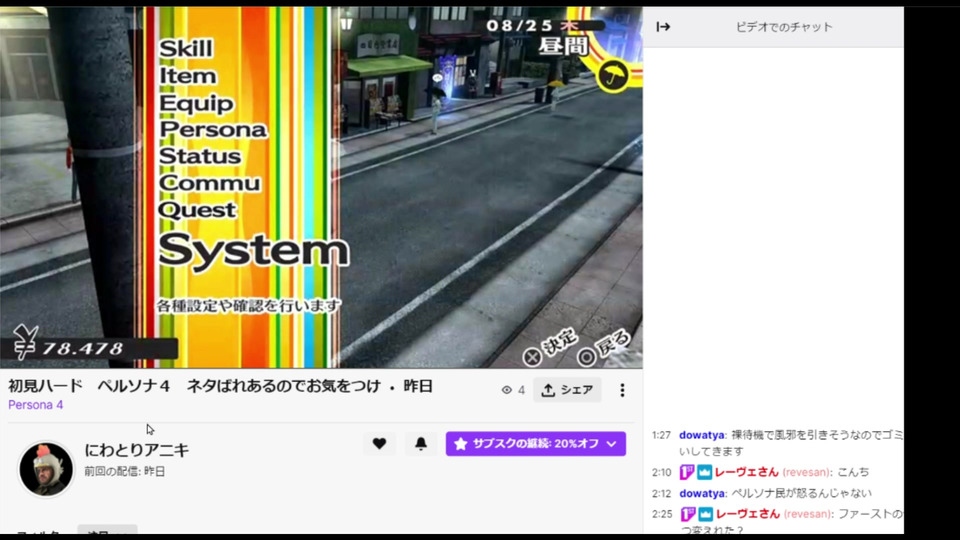Click the viewer count eye icon

tap(506, 390)
